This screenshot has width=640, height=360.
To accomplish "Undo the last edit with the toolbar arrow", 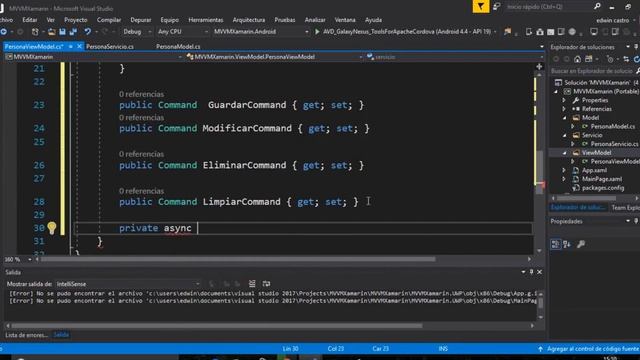I will pyautogui.click(x=87, y=31).
